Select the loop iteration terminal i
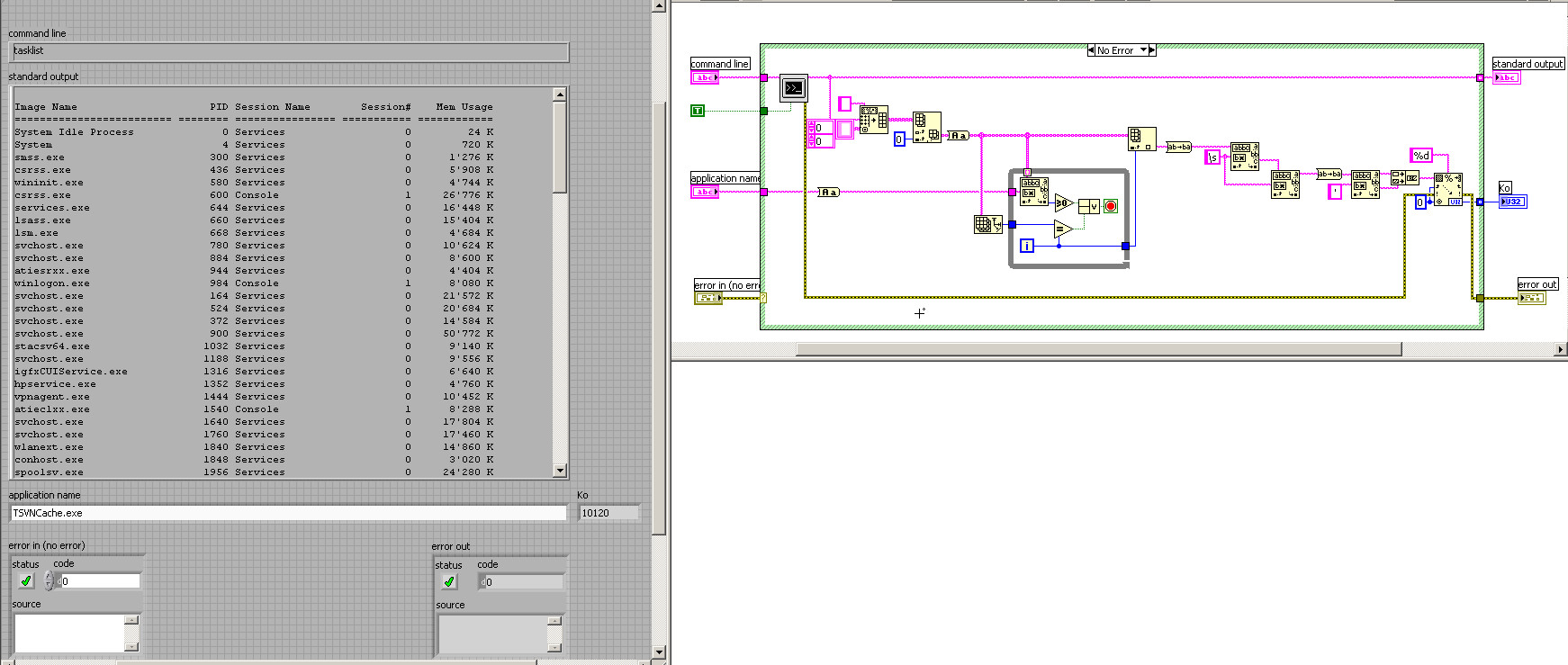The height and width of the screenshot is (665, 1568). [x=1026, y=245]
